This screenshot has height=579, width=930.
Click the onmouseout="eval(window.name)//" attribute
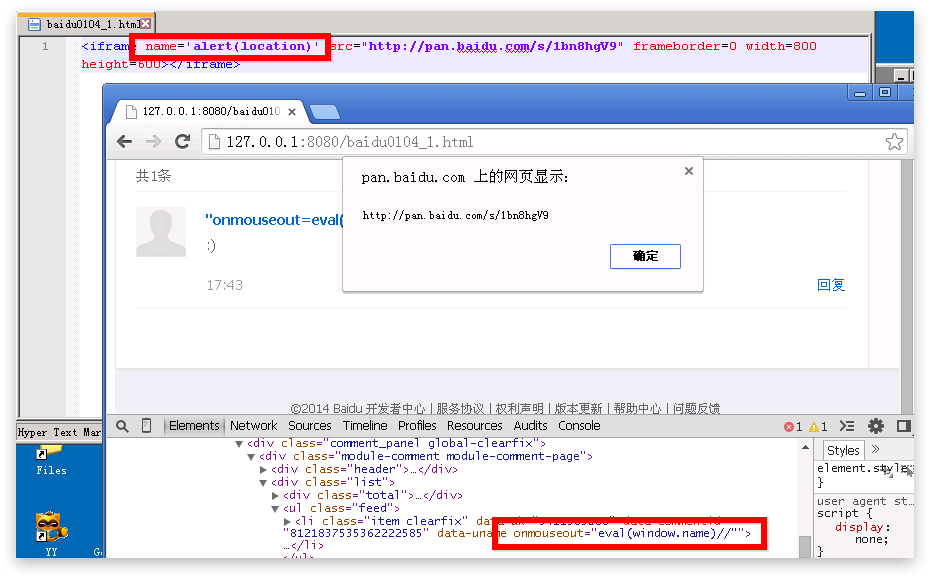[x=628, y=533]
